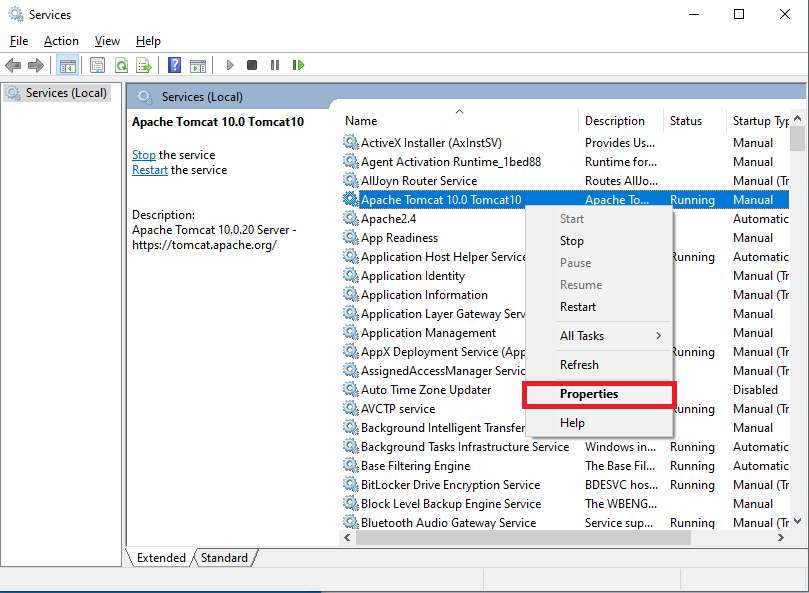
Task: Click gear icon beside AVCTP service
Action: point(351,408)
